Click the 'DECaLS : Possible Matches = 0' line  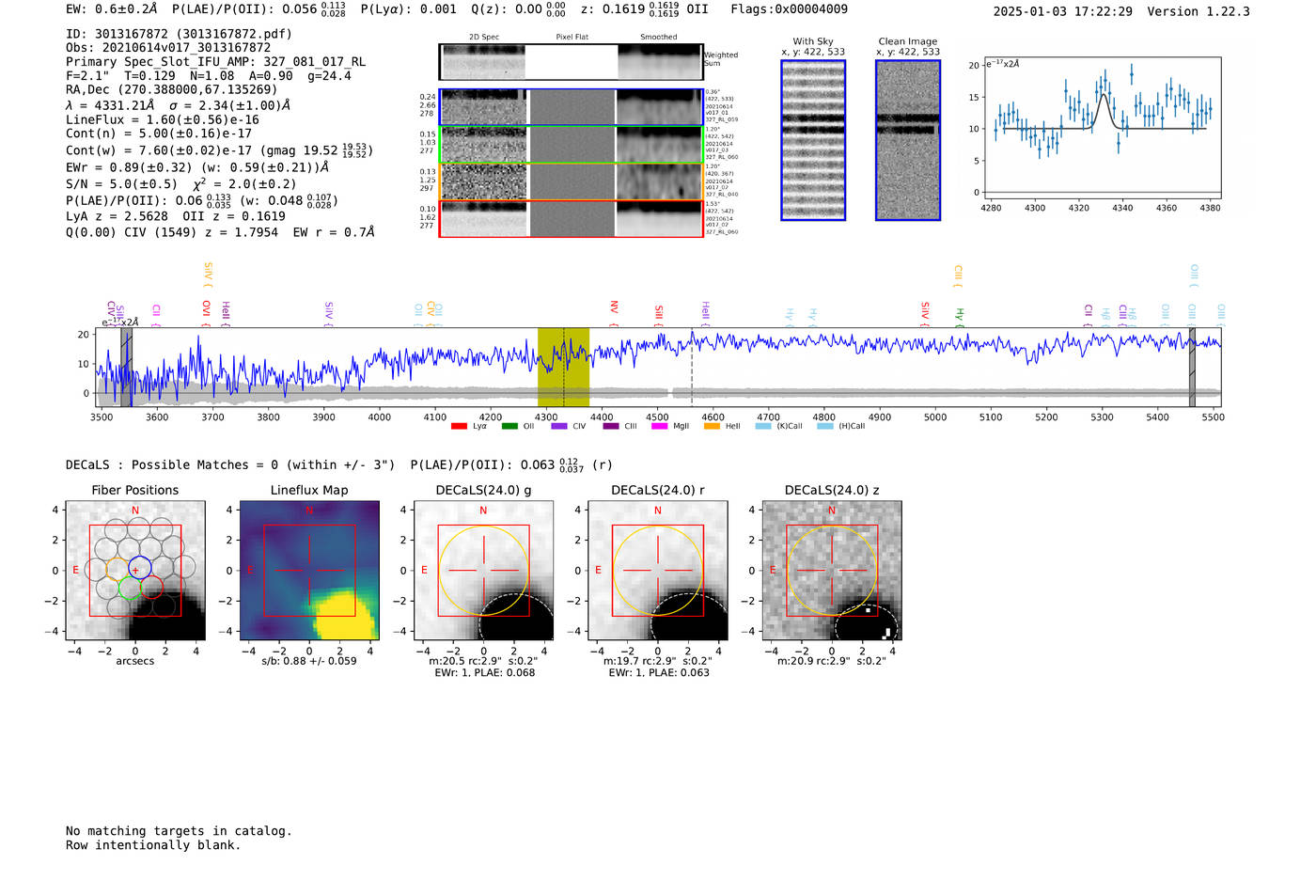(230, 464)
